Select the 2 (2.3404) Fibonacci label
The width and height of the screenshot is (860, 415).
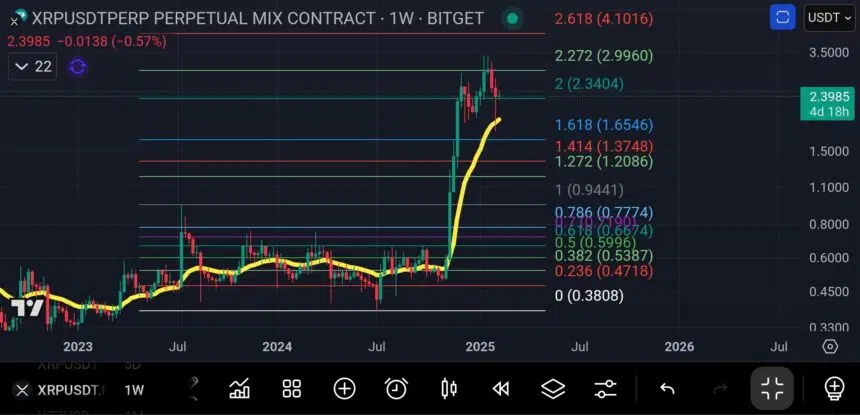pos(589,84)
